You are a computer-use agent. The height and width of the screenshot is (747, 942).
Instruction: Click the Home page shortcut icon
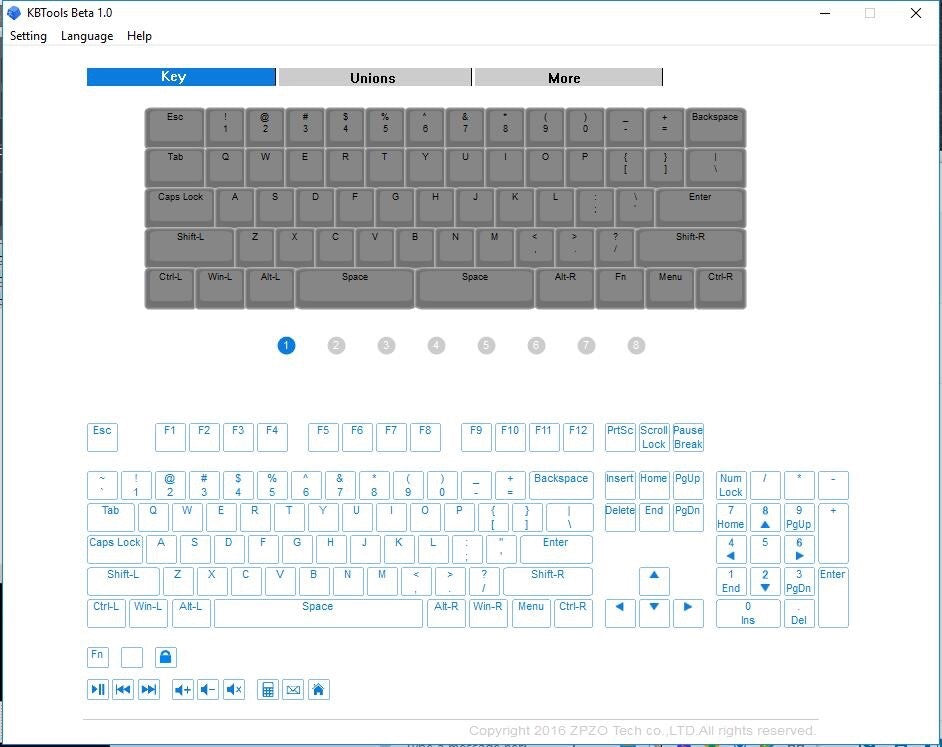[319, 689]
